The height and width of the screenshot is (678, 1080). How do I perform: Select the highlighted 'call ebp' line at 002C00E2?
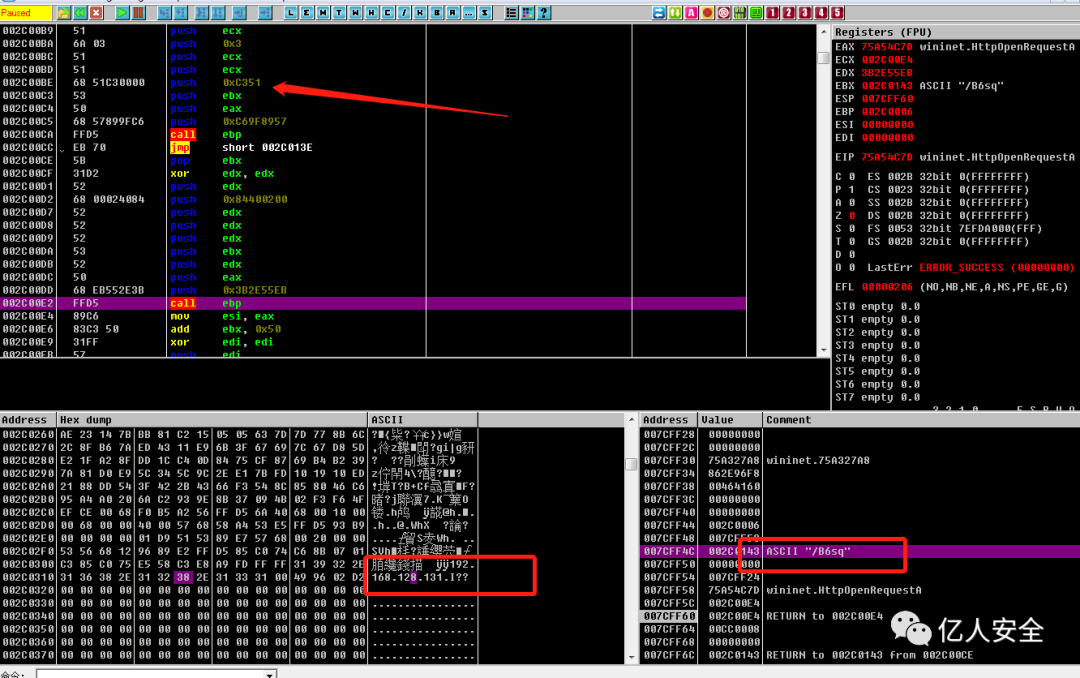[x=373, y=303]
